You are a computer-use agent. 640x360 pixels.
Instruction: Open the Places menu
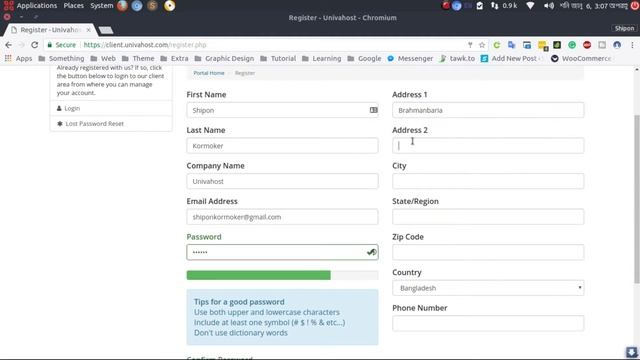tap(73, 6)
